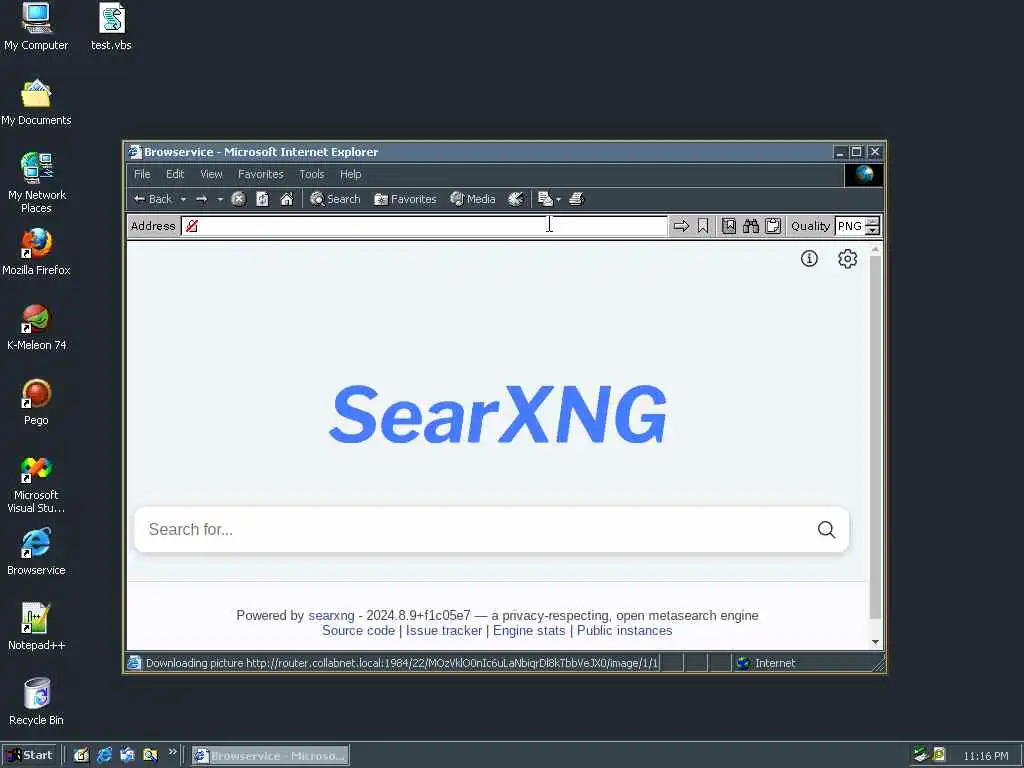This screenshot has width=1024, height=768.
Task: Open the 'Issue tracker' link
Action: pyautogui.click(x=444, y=631)
